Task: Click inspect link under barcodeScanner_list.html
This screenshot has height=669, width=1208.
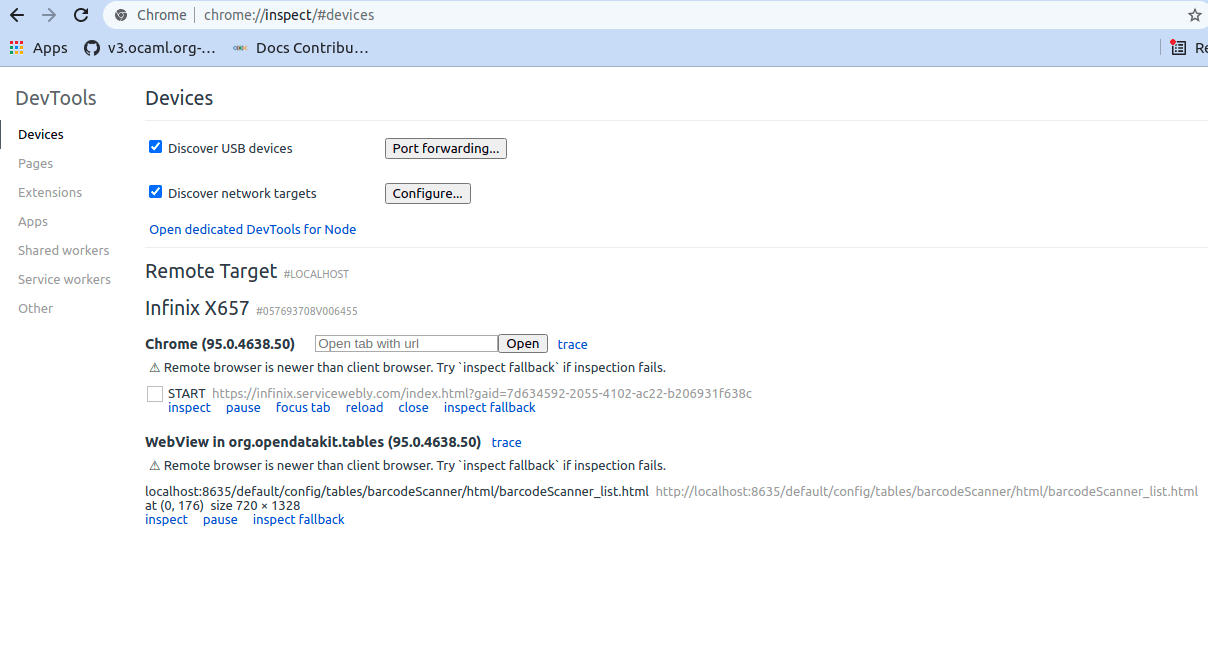Action: (166, 519)
